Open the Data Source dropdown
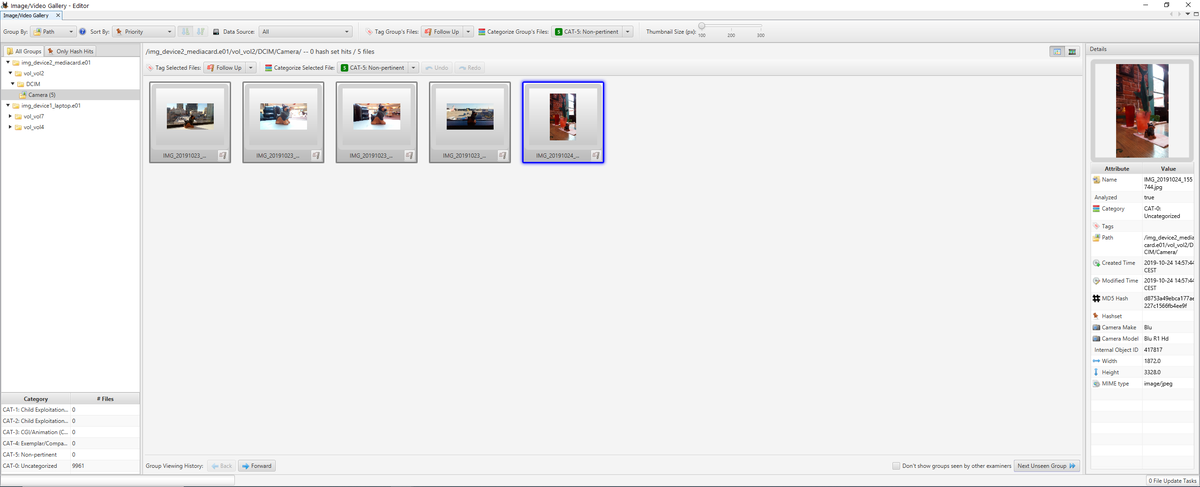This screenshot has height=487, width=1200. pos(305,32)
